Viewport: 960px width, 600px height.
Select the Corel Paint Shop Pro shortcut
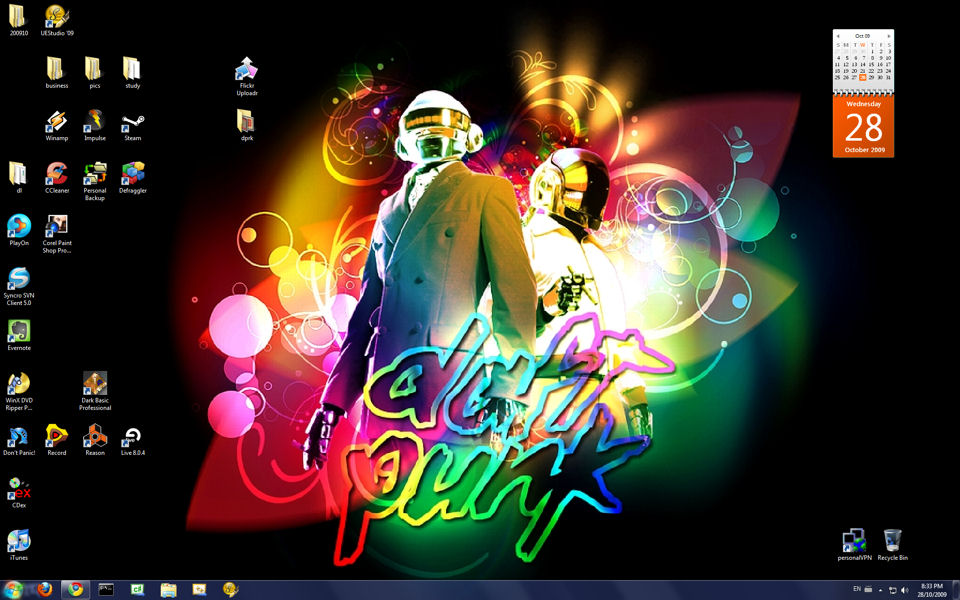(56, 234)
